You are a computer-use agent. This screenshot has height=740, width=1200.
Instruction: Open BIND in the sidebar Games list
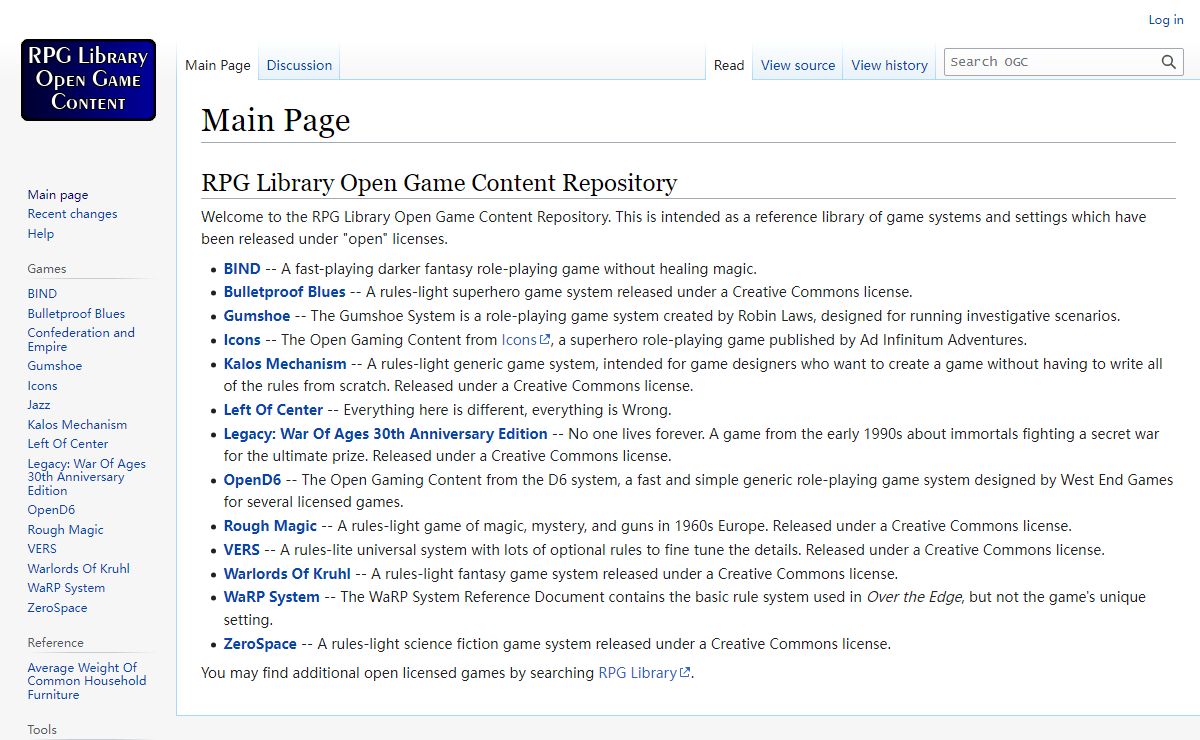42,294
